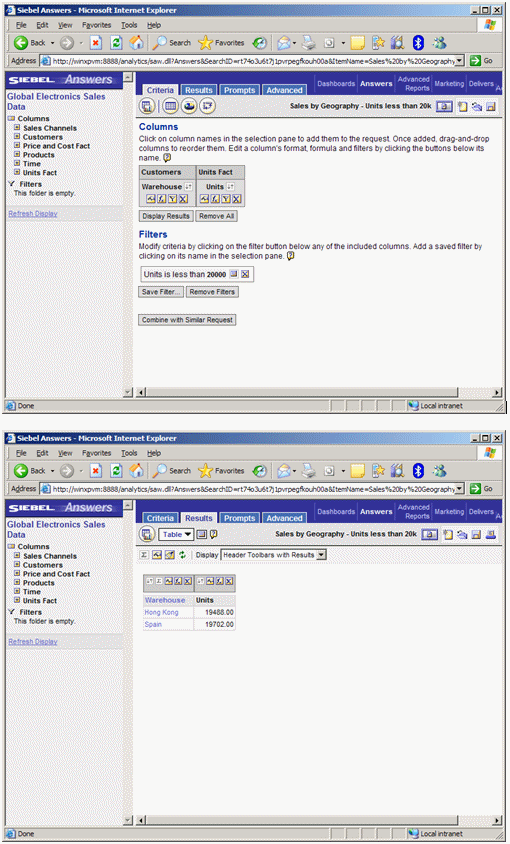Click browser Print icon in Results-view window
The height and width of the screenshot is (844, 510).
click(x=309, y=470)
